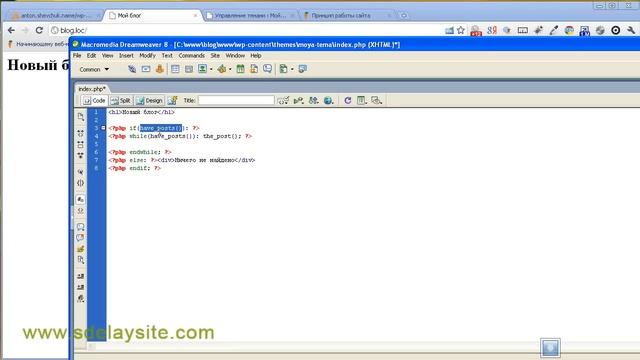Click Indent Code icon

pyautogui.click(x=80, y=276)
